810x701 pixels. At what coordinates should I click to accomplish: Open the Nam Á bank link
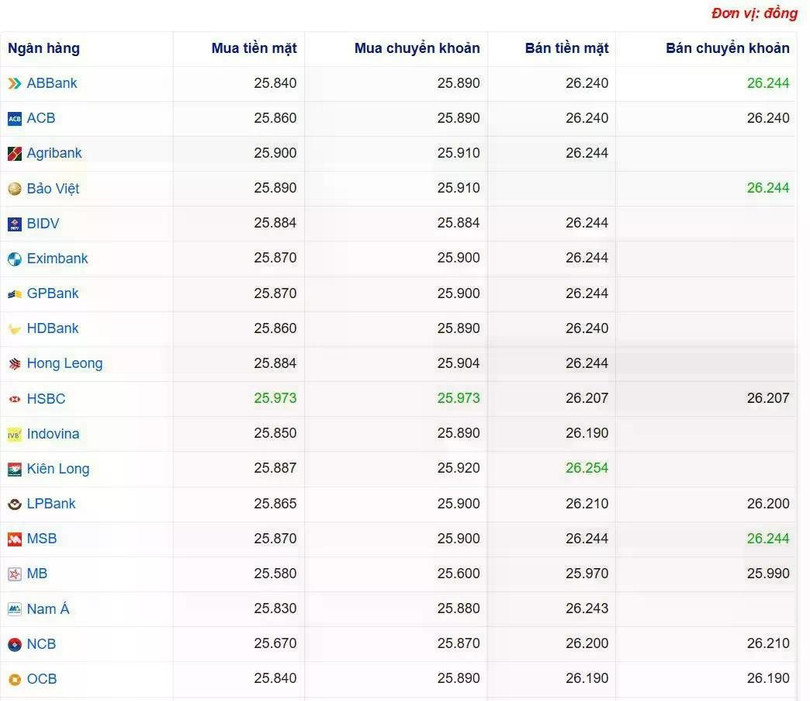(x=48, y=609)
